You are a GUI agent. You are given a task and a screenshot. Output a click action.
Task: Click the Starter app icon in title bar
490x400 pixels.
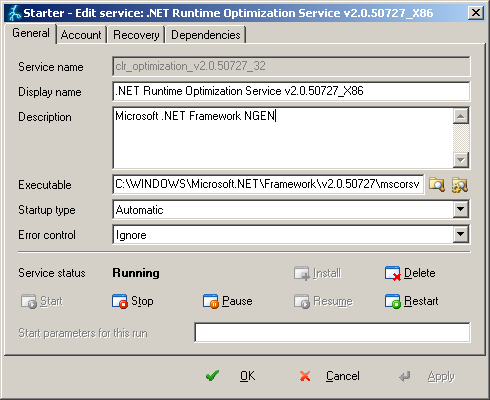15,13
